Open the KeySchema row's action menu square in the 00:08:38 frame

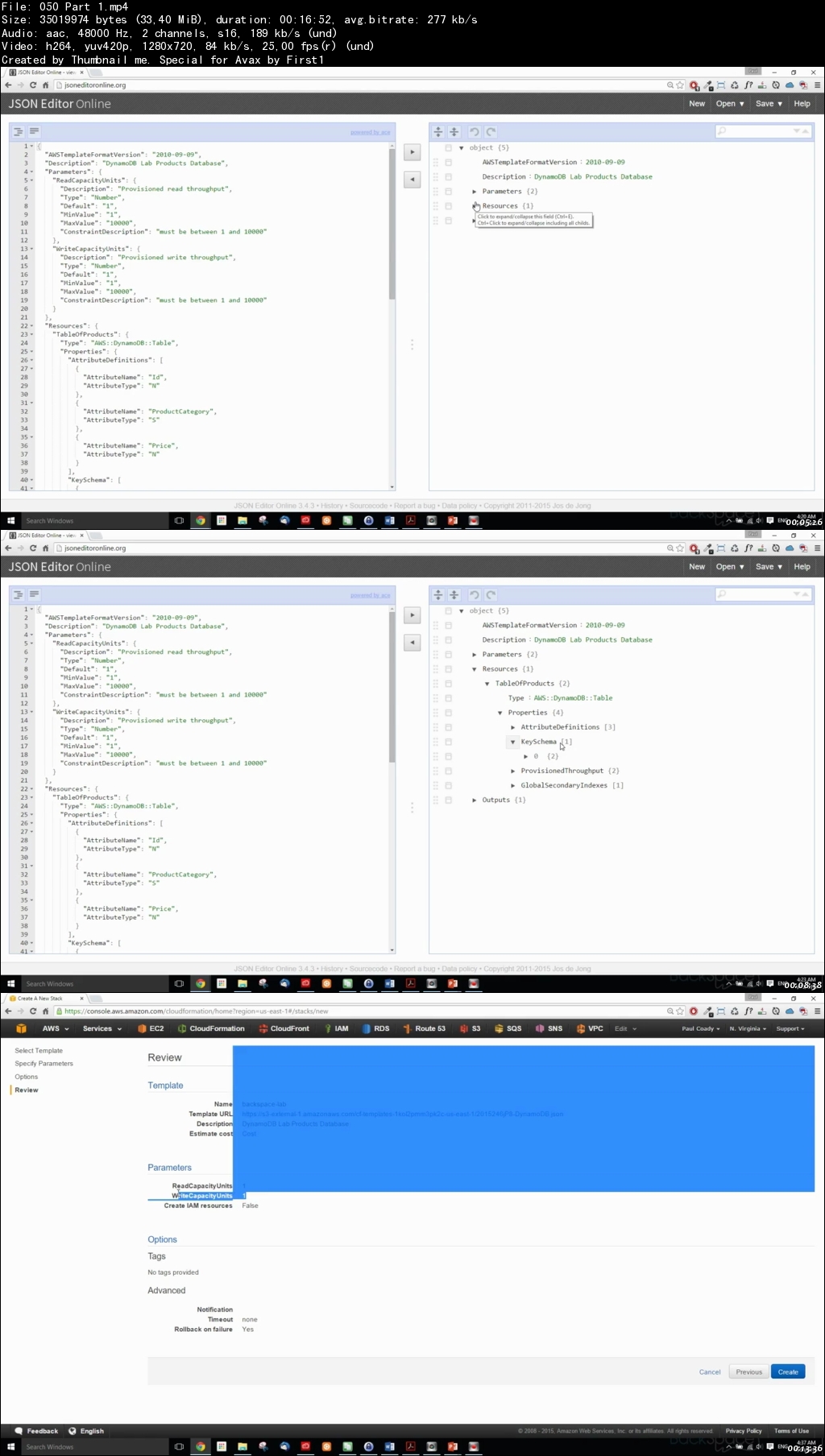[x=449, y=742]
